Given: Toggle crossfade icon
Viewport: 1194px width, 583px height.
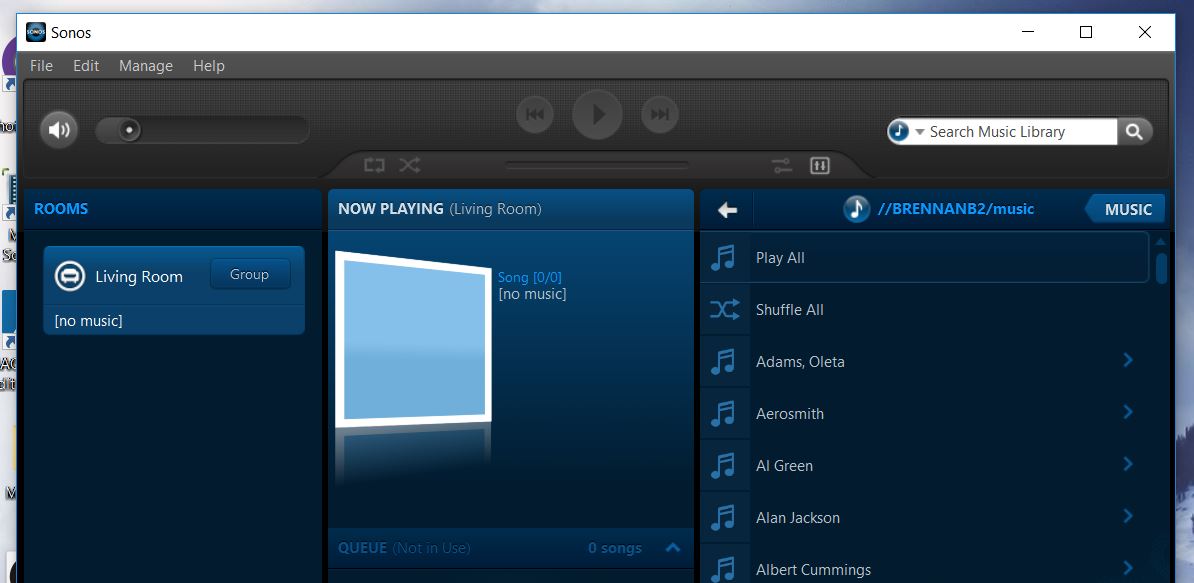Looking at the screenshot, I should [x=782, y=165].
